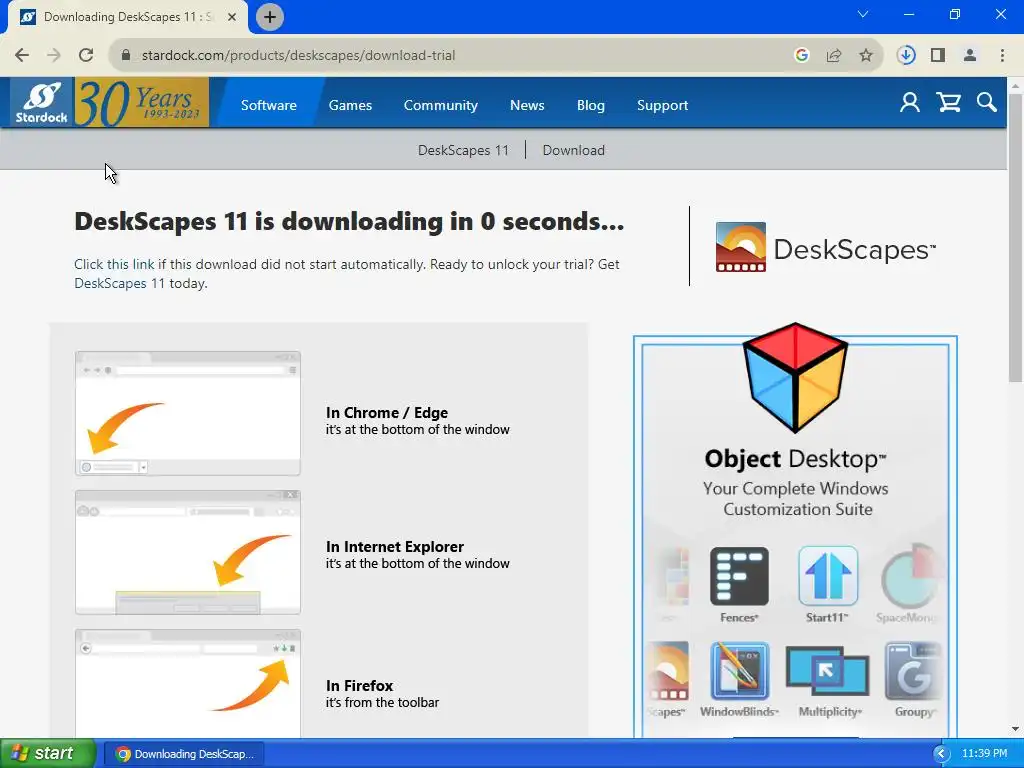Screen dimensions: 1024x768
Task: Click the DeskScapes product logo
Action: click(x=825, y=248)
